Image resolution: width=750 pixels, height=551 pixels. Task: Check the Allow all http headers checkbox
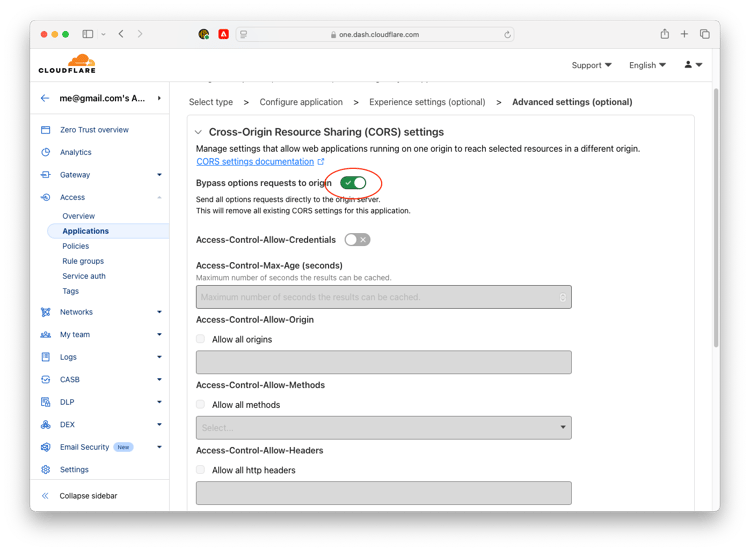200,470
